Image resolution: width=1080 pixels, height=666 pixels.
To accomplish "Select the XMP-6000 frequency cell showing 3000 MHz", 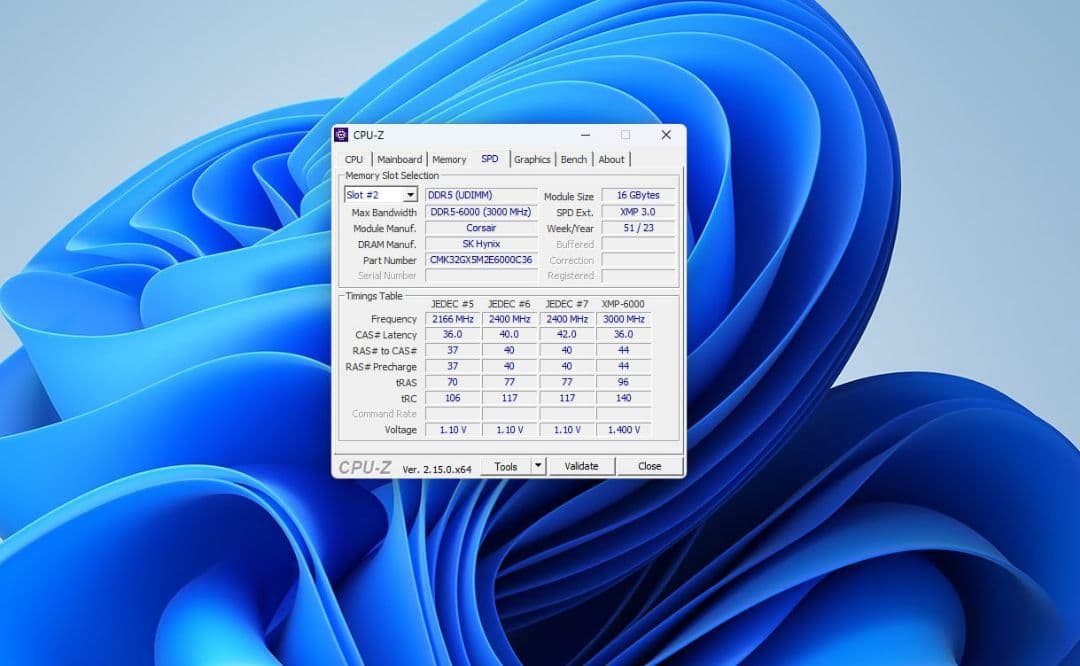I will (x=623, y=318).
